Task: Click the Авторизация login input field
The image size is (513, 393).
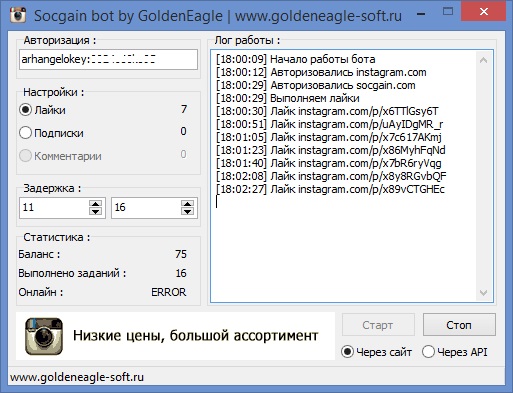Action: click(108, 60)
